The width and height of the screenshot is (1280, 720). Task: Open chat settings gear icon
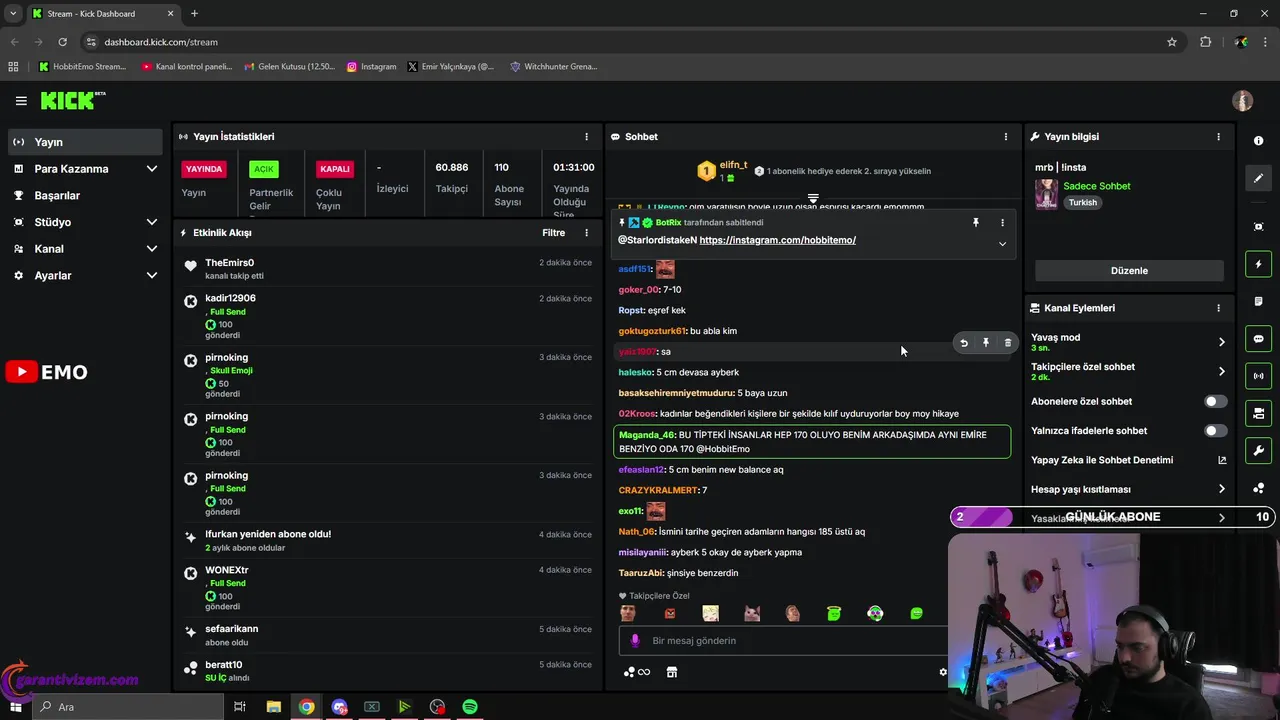(943, 672)
